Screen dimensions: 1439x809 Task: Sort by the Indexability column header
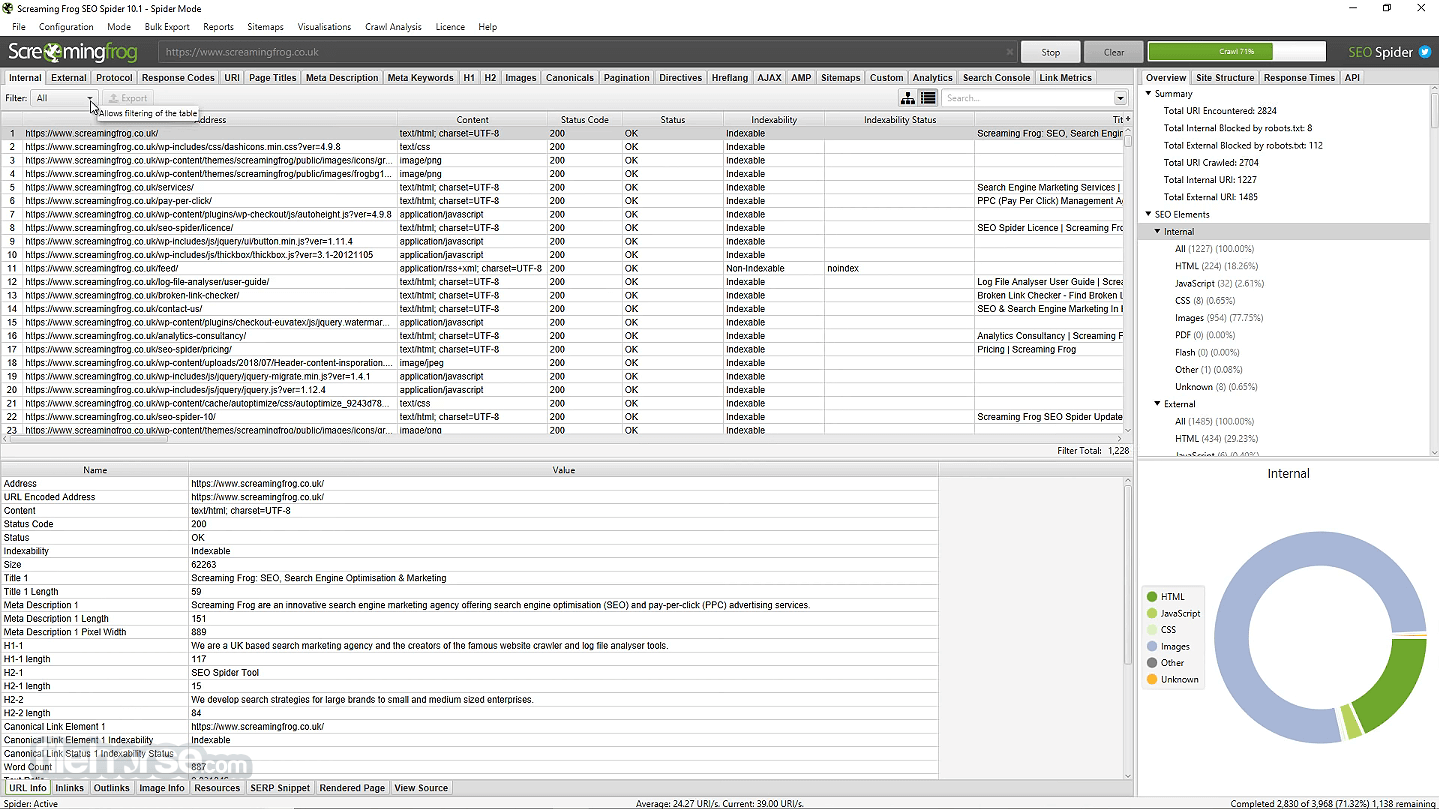pyautogui.click(x=774, y=120)
